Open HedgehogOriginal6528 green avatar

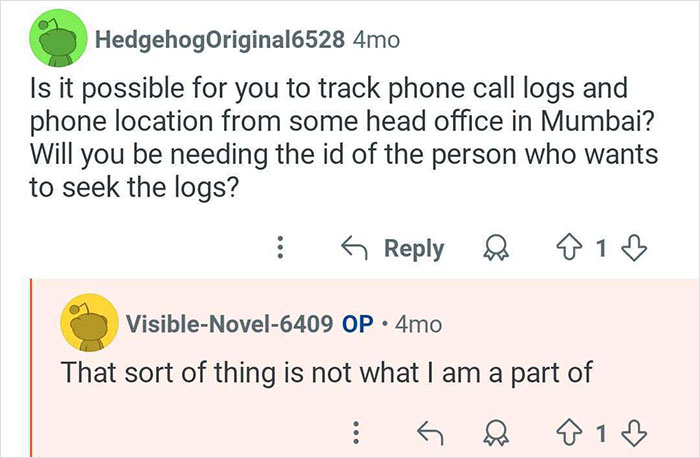coord(52,43)
